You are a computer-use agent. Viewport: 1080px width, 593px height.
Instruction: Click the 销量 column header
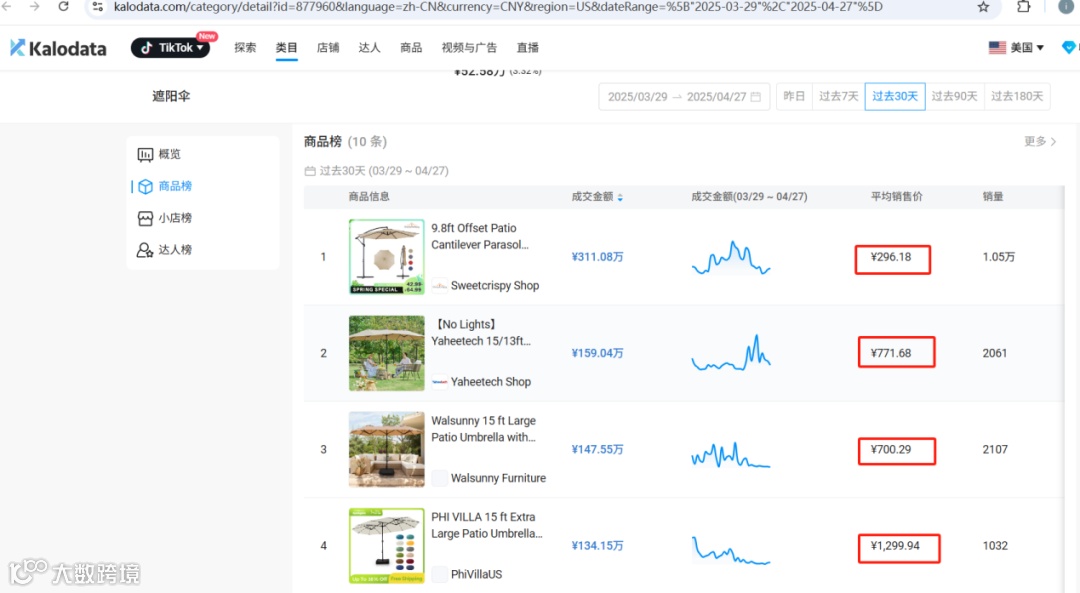coord(993,196)
